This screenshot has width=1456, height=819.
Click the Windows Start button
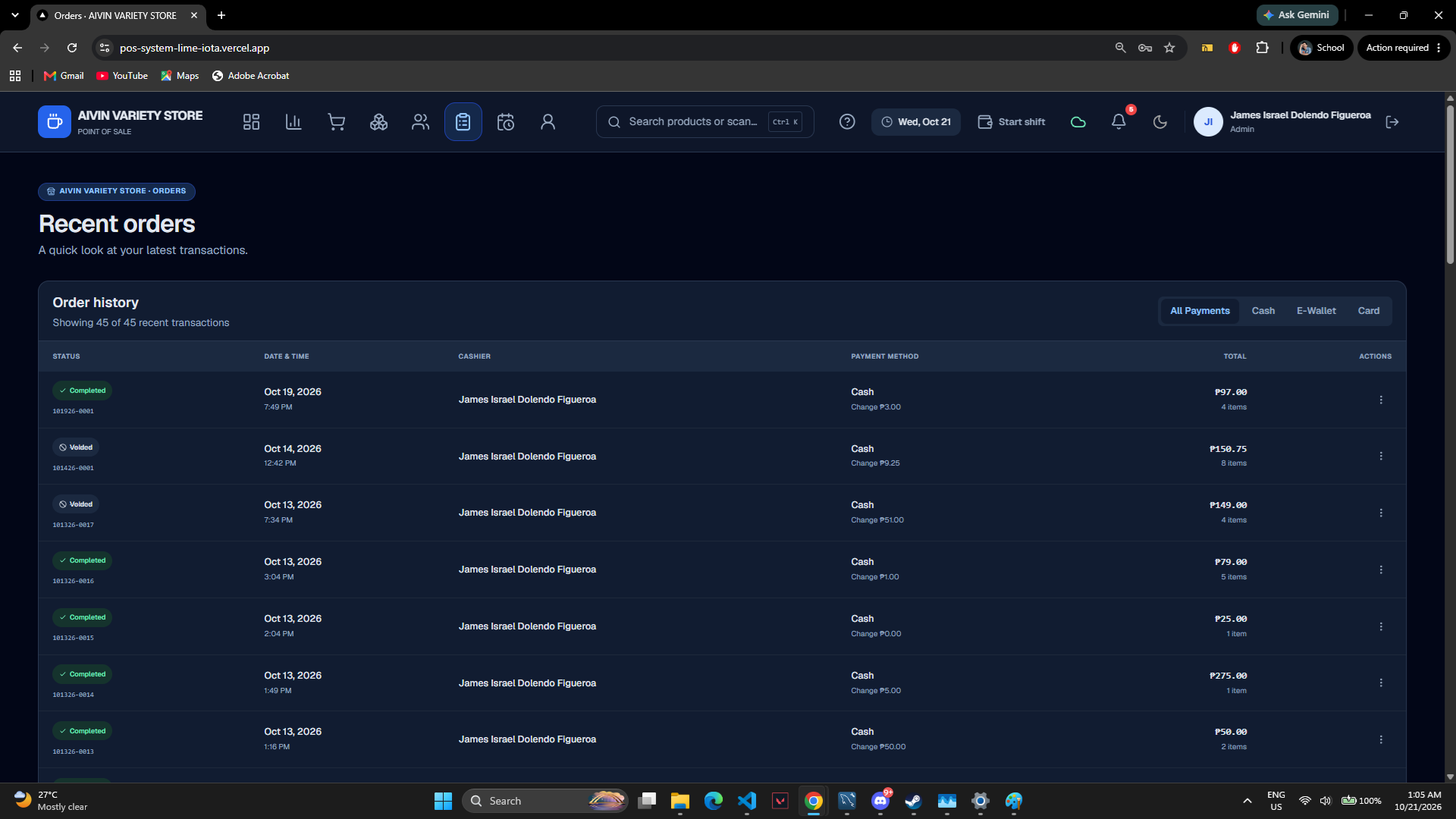tap(443, 801)
